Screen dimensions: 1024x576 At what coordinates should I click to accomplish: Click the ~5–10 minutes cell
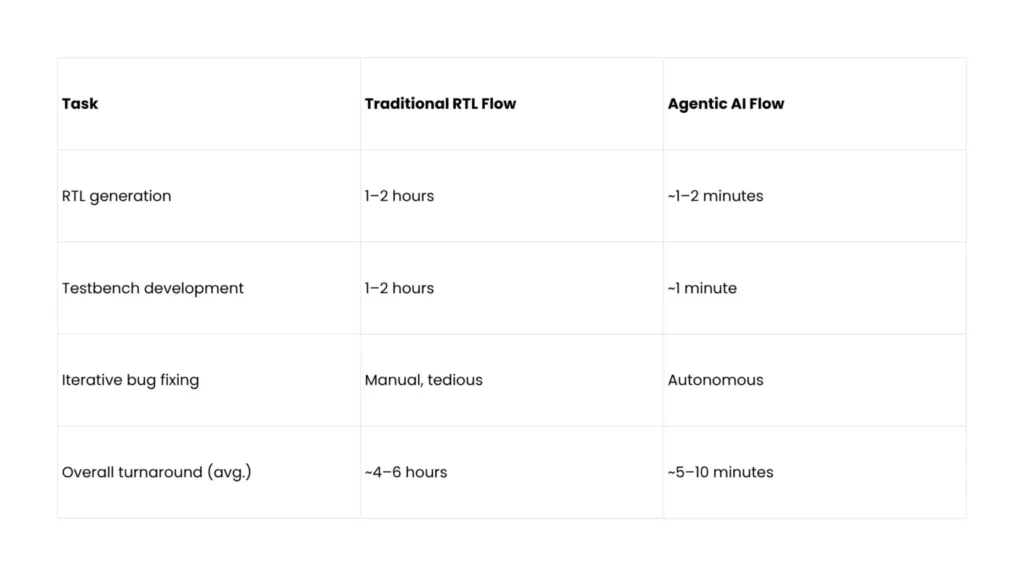[814, 472]
